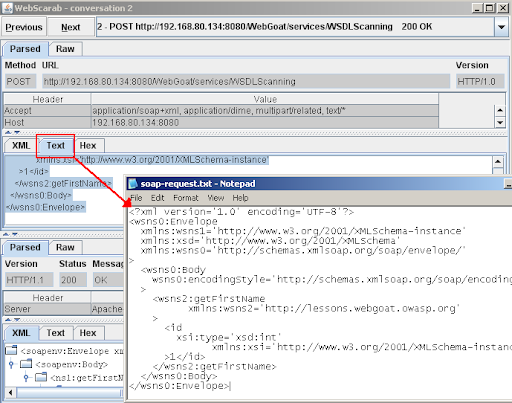Click the Notepad title bar icon
The width and height of the screenshot is (512, 403).
[133, 184]
